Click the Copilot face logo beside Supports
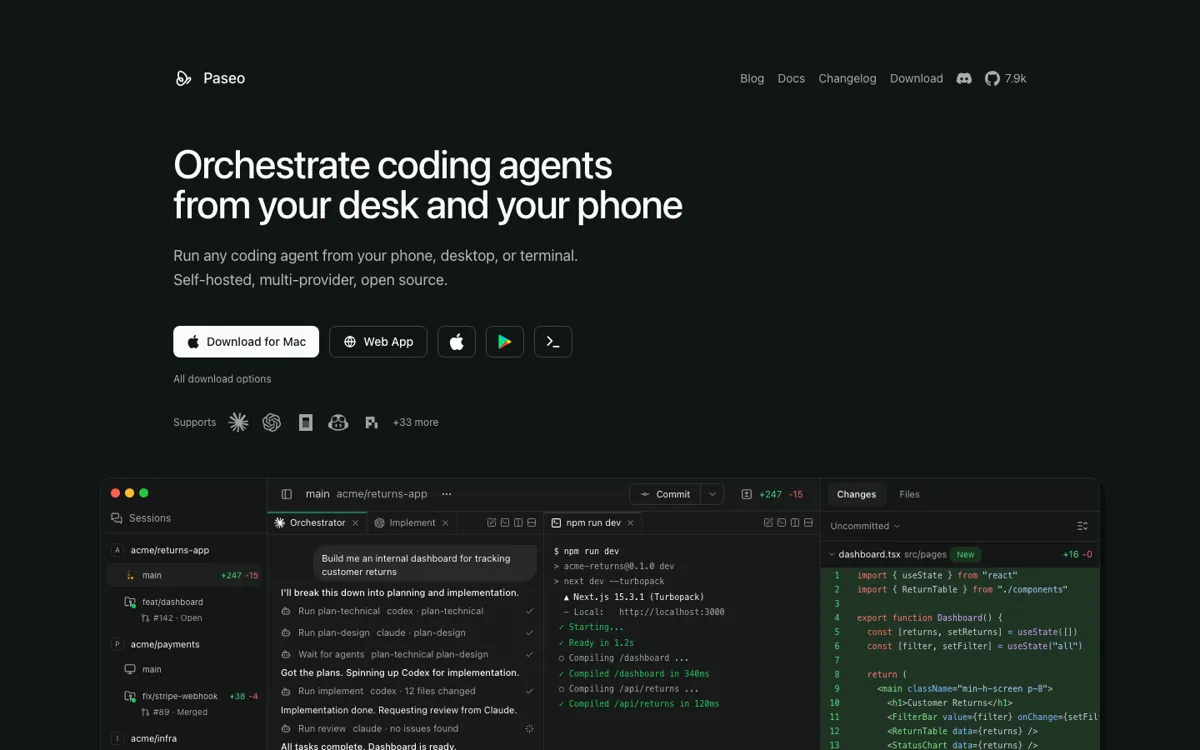The width and height of the screenshot is (1200, 750). coord(339,422)
